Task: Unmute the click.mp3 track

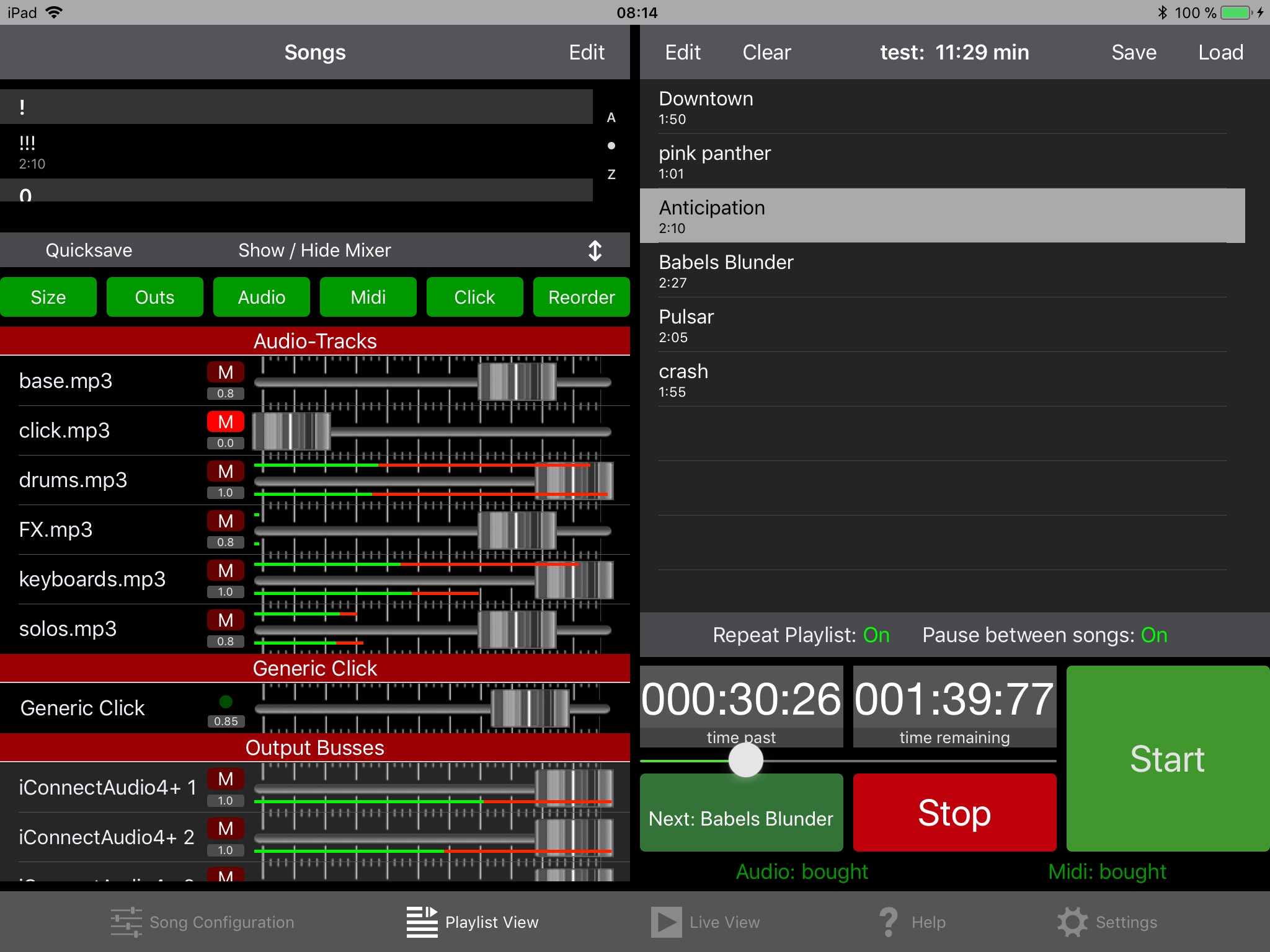Action: point(225,422)
